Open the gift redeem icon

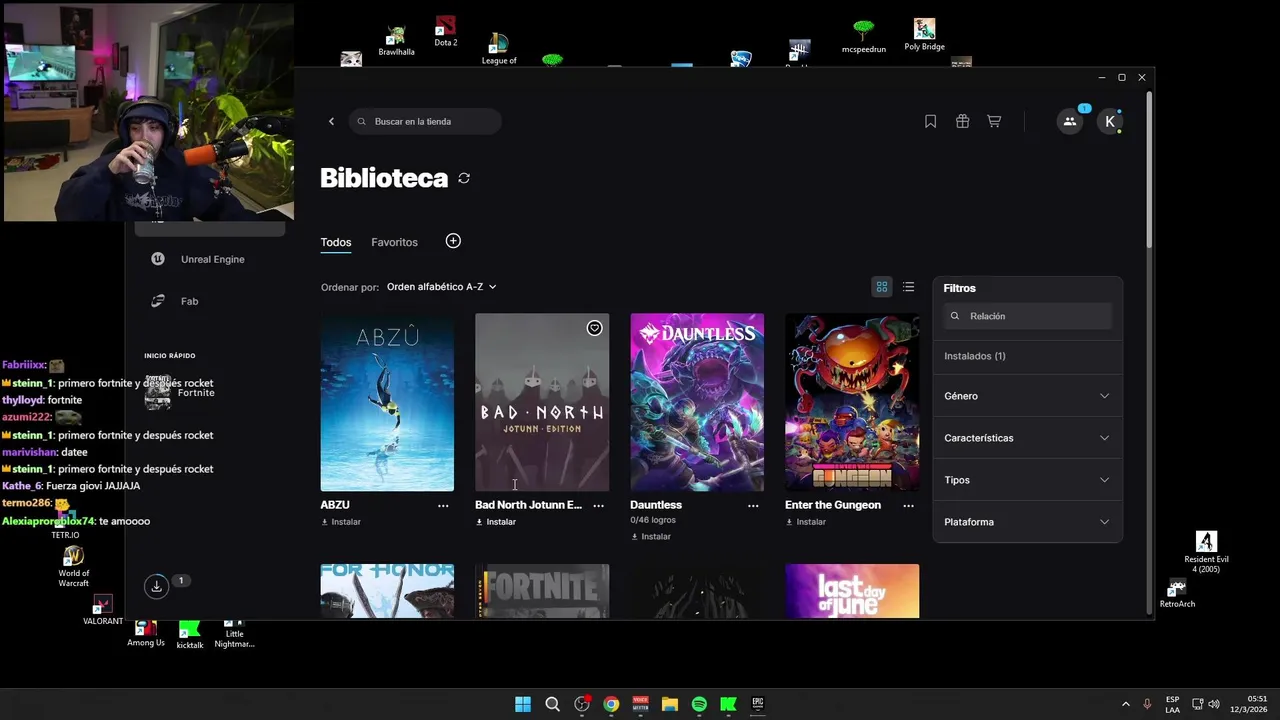coord(962,121)
